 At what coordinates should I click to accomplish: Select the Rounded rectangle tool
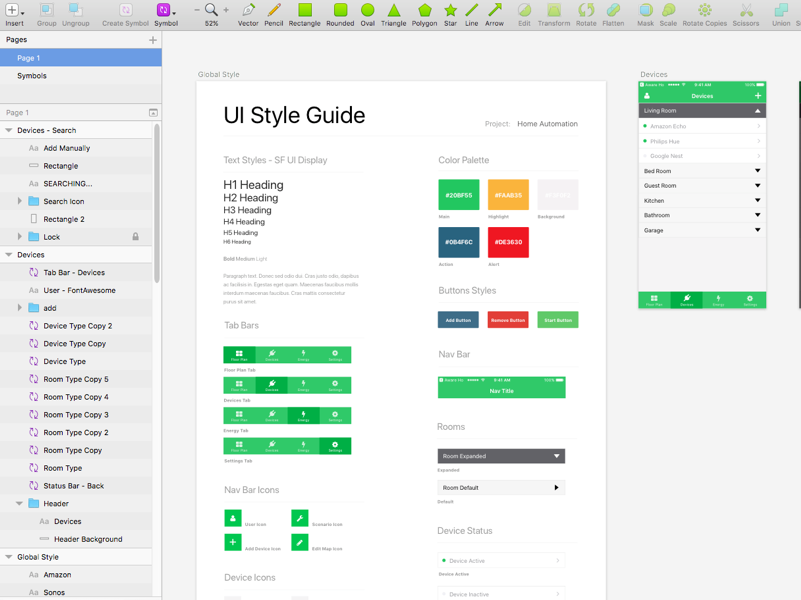tap(340, 10)
